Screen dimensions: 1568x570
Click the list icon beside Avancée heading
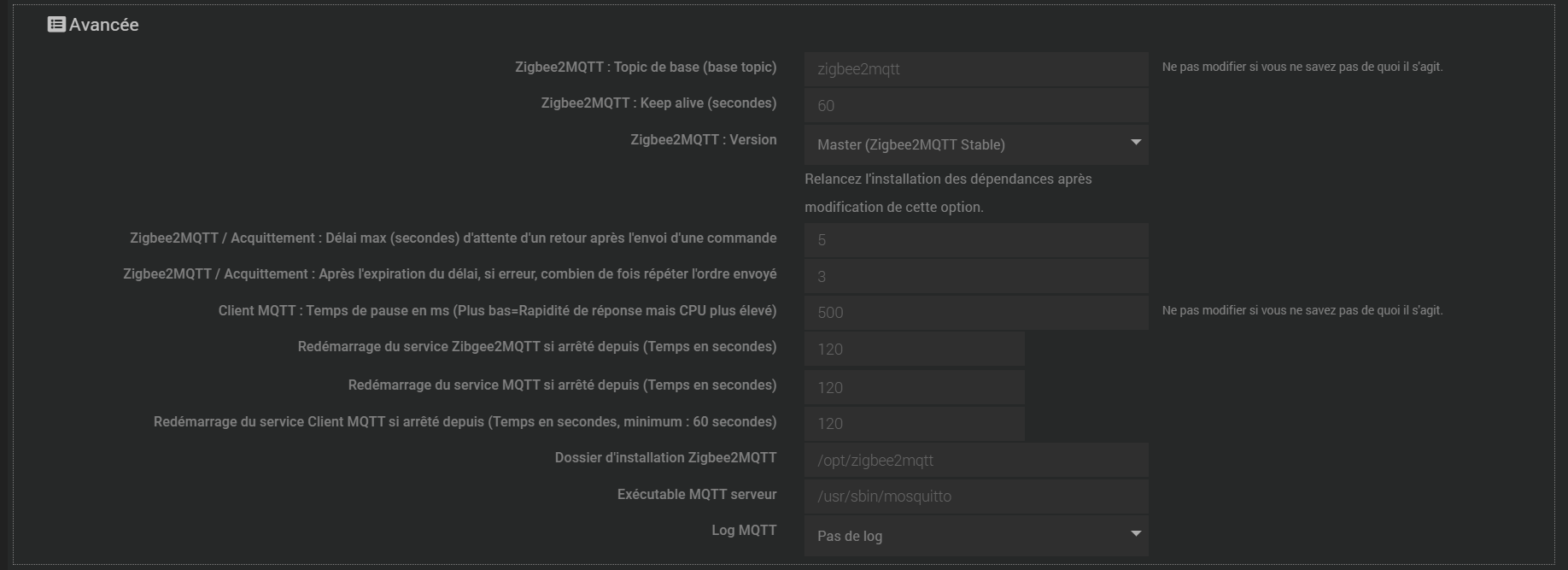point(56,25)
